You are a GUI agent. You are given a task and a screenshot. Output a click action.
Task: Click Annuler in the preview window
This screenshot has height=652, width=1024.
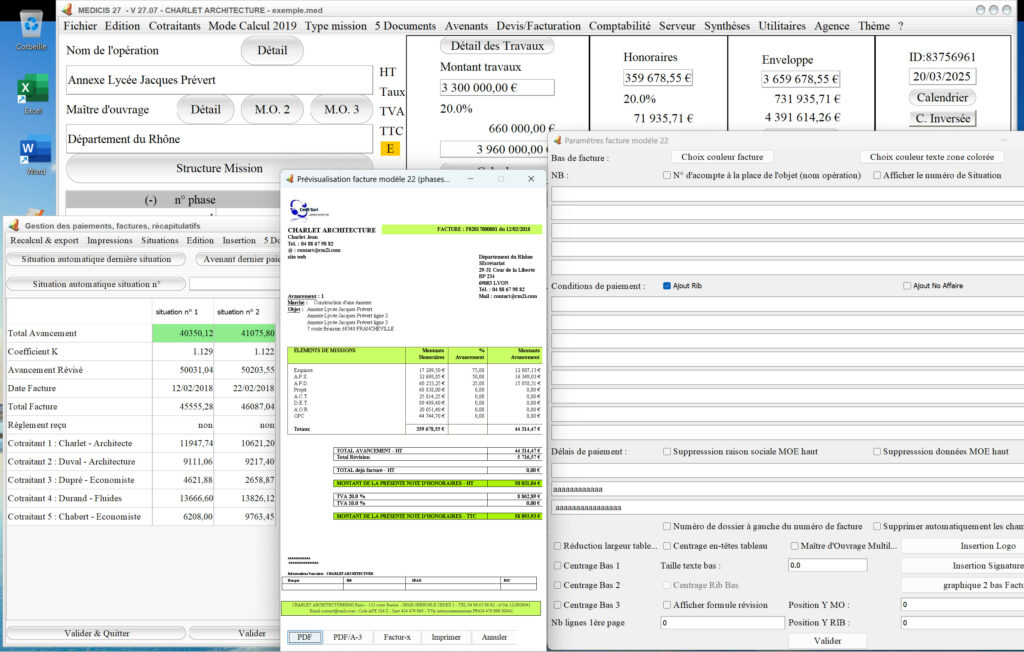coord(494,637)
